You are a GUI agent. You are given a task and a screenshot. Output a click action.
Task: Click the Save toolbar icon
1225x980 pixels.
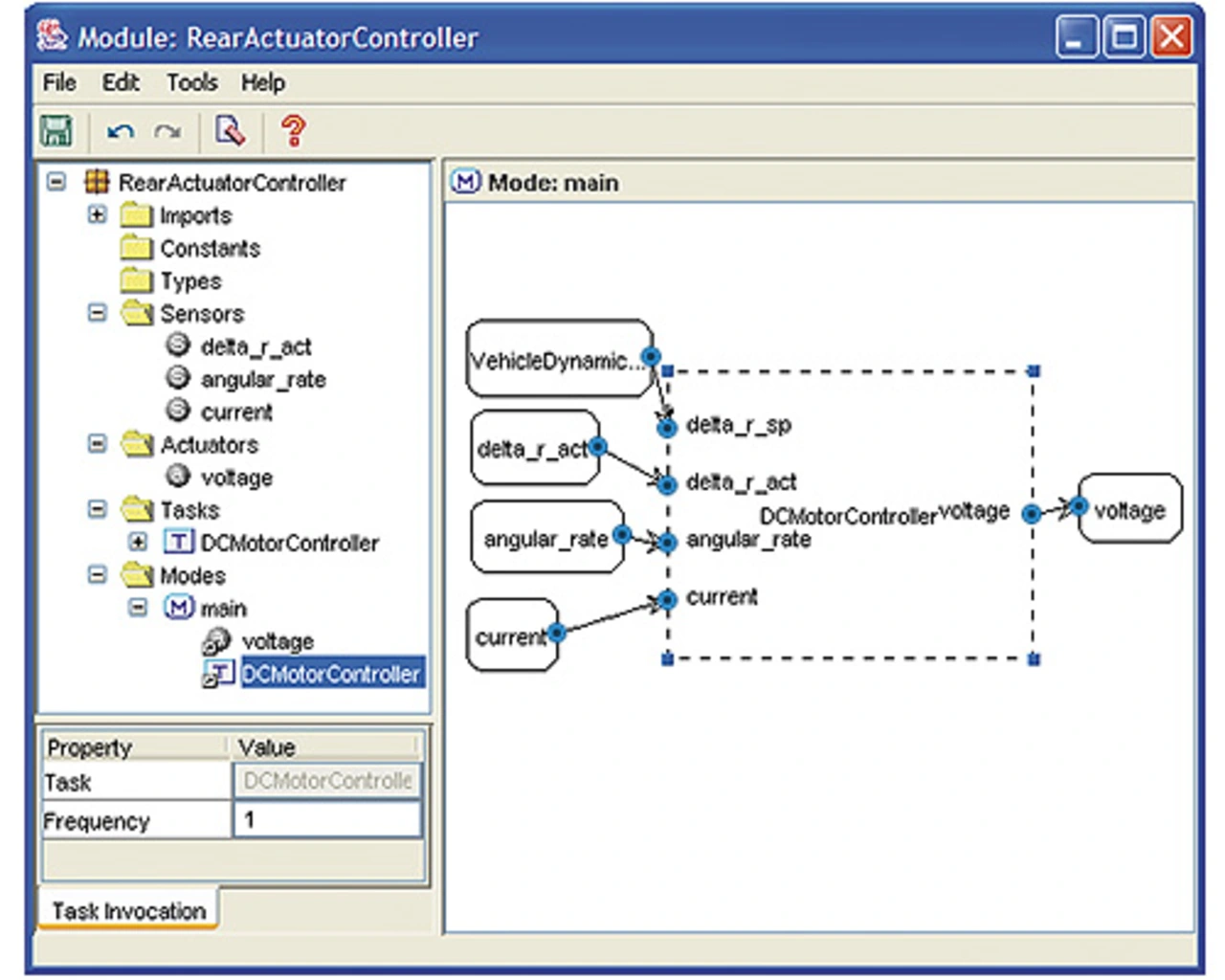click(56, 130)
